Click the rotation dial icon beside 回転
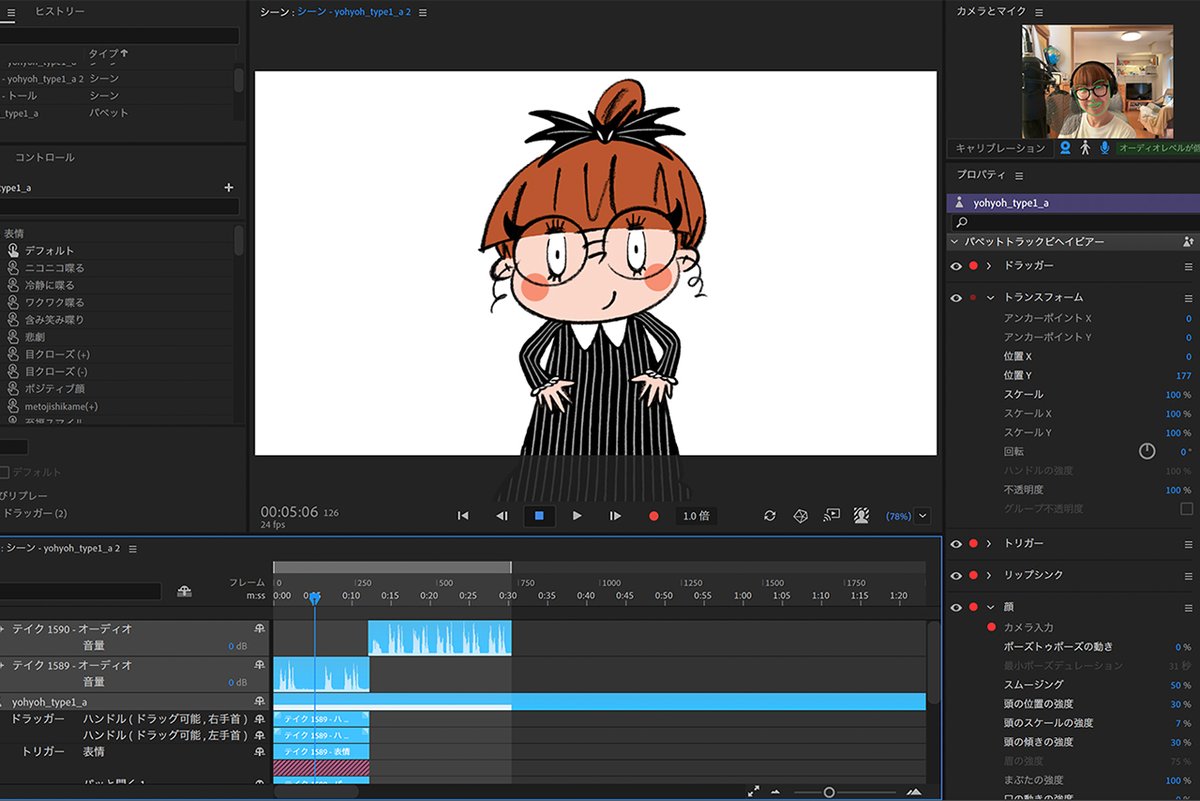1200x801 pixels. 1148,452
